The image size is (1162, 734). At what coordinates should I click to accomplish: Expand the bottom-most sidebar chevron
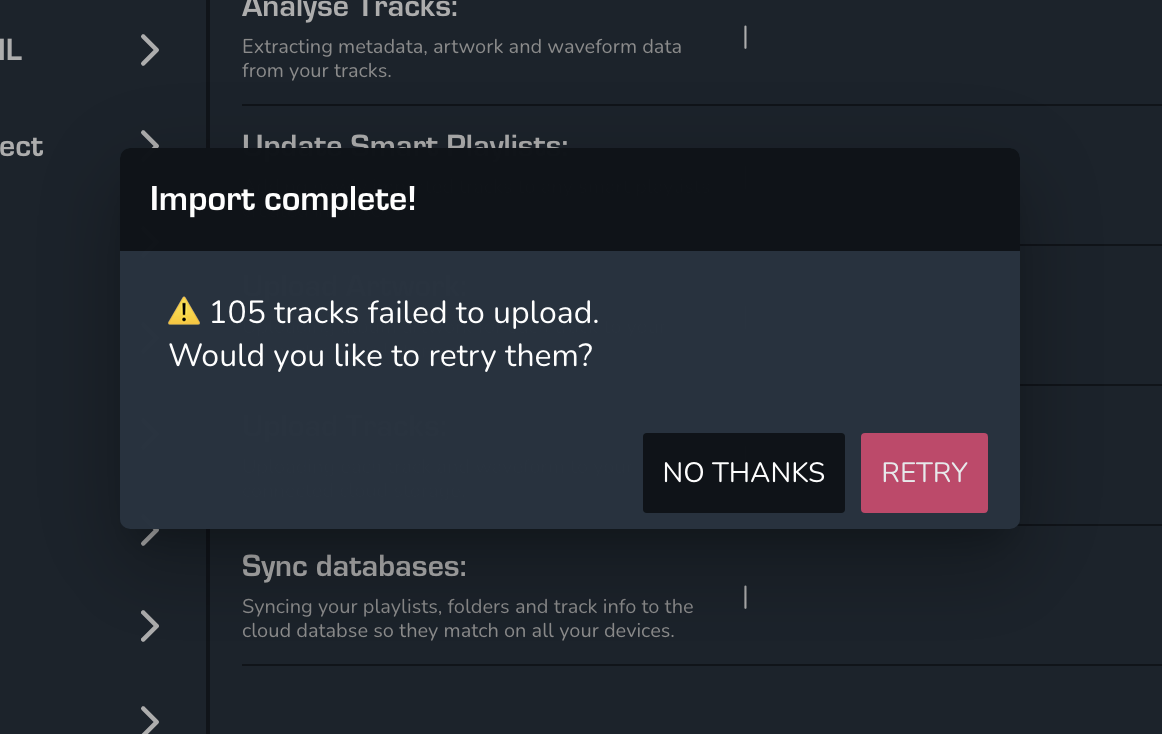tap(150, 718)
